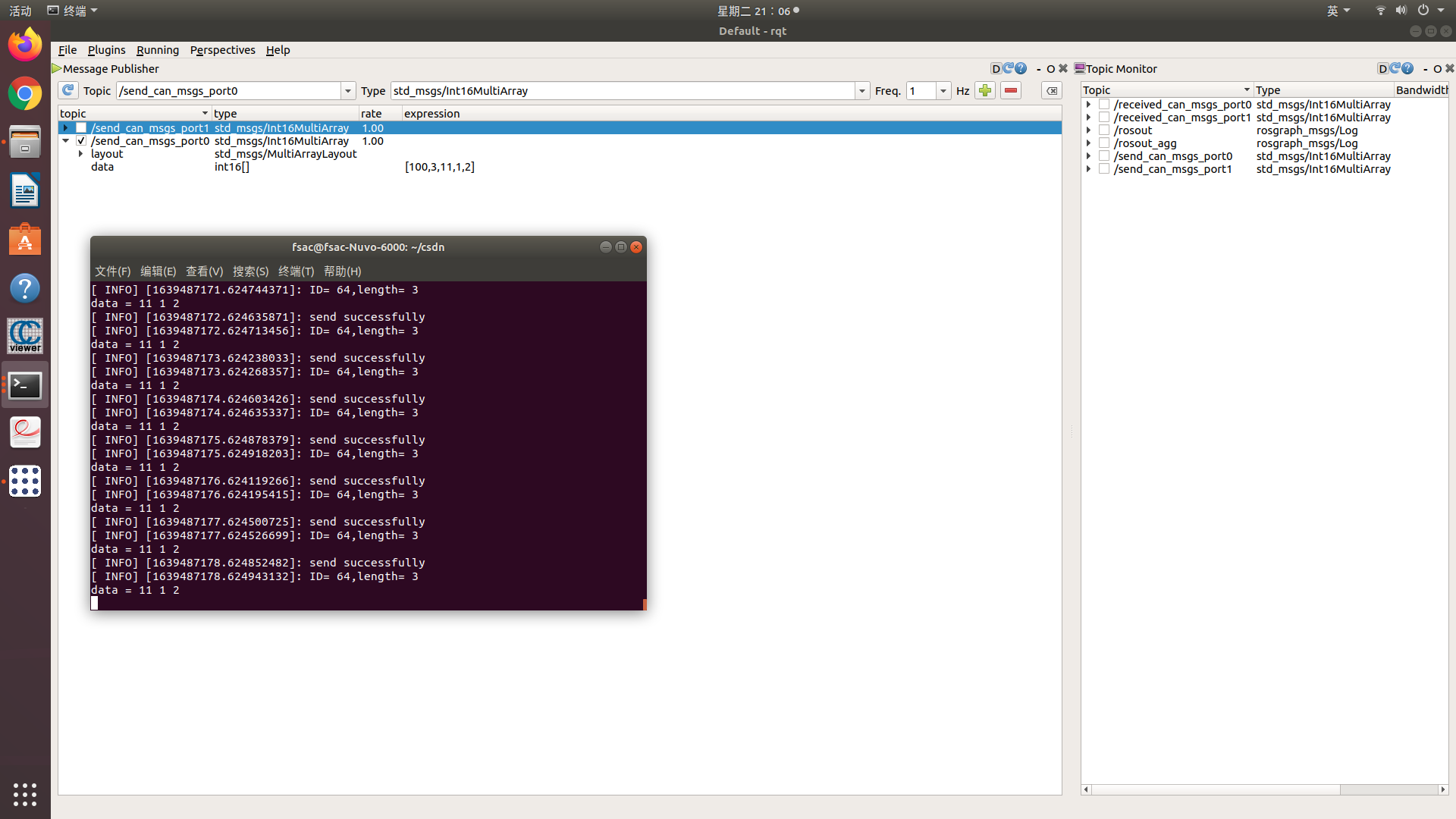Open the Topic combo box dropdown
Viewport: 1456px width, 819px height.
point(348,91)
